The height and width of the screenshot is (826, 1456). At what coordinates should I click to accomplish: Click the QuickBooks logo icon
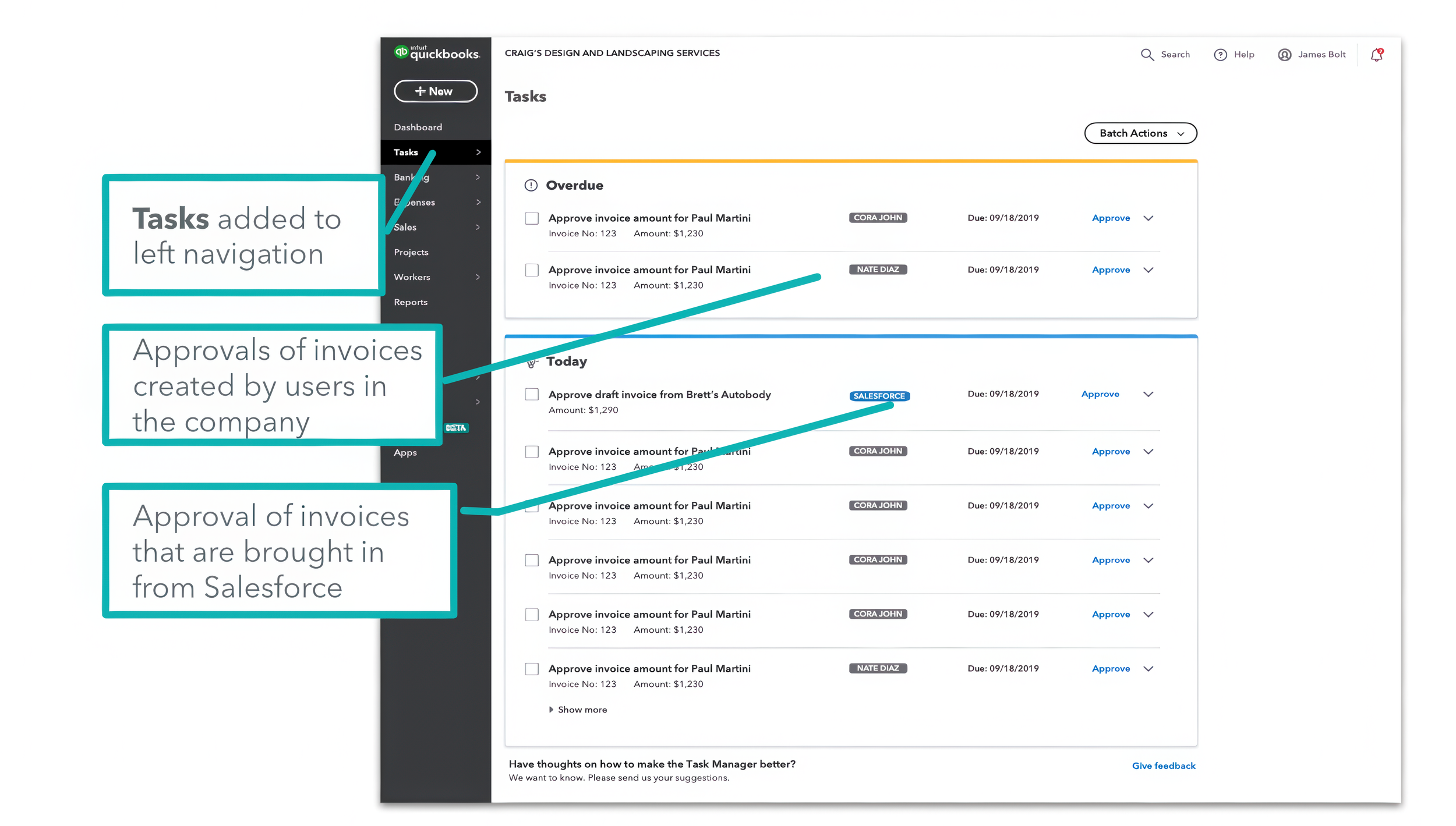[401, 52]
